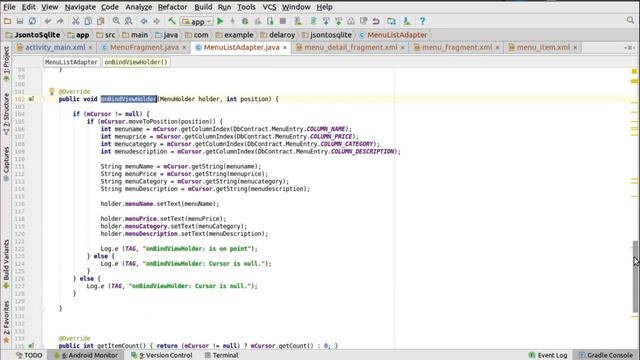Click the Replace magnifier icon

click(129, 21)
